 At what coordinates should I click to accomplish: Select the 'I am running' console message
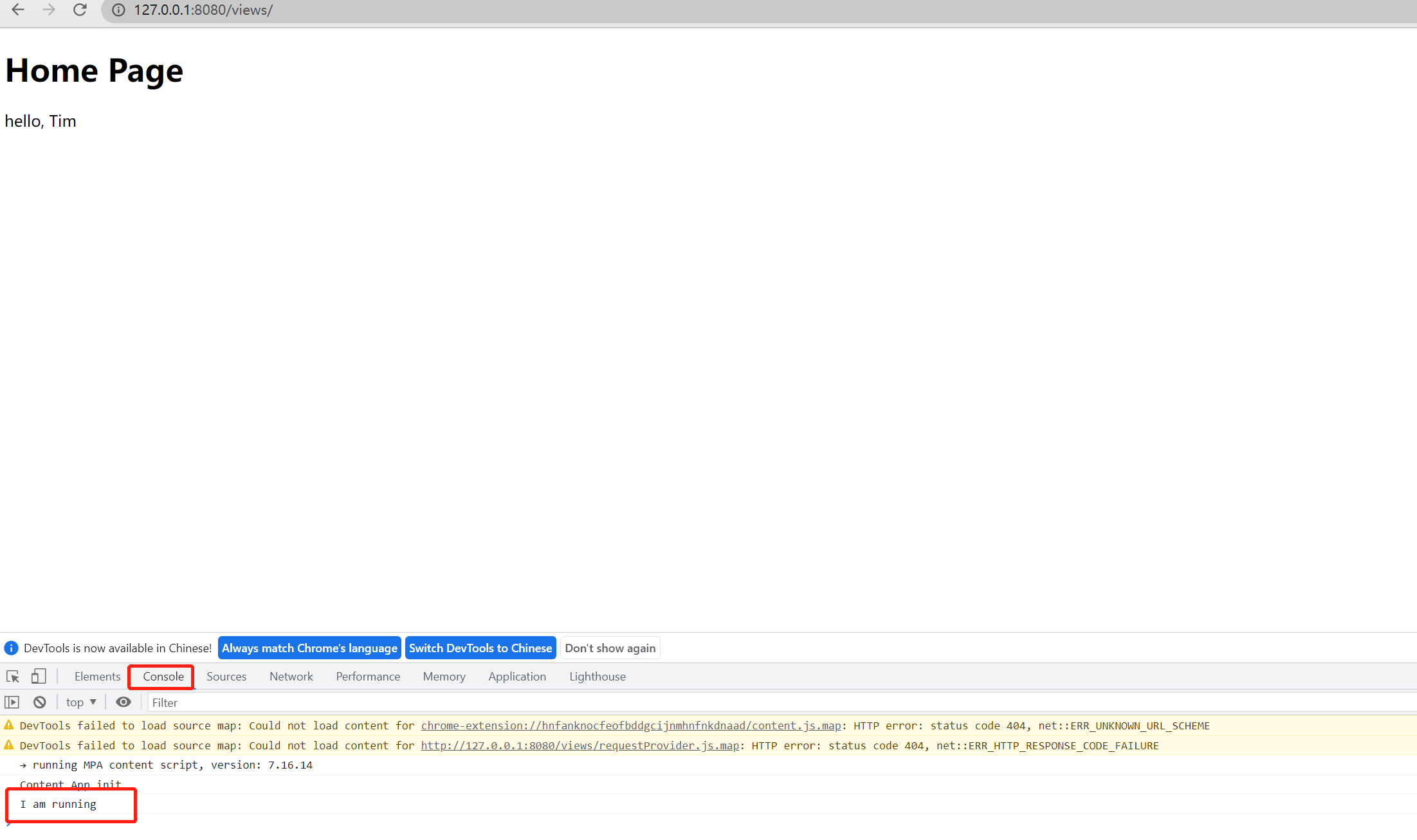(x=58, y=804)
